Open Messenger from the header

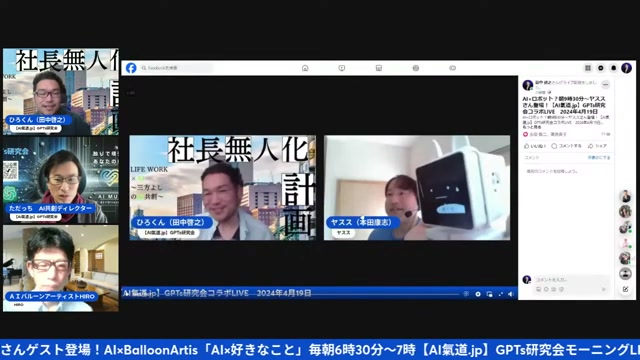(x=600, y=68)
